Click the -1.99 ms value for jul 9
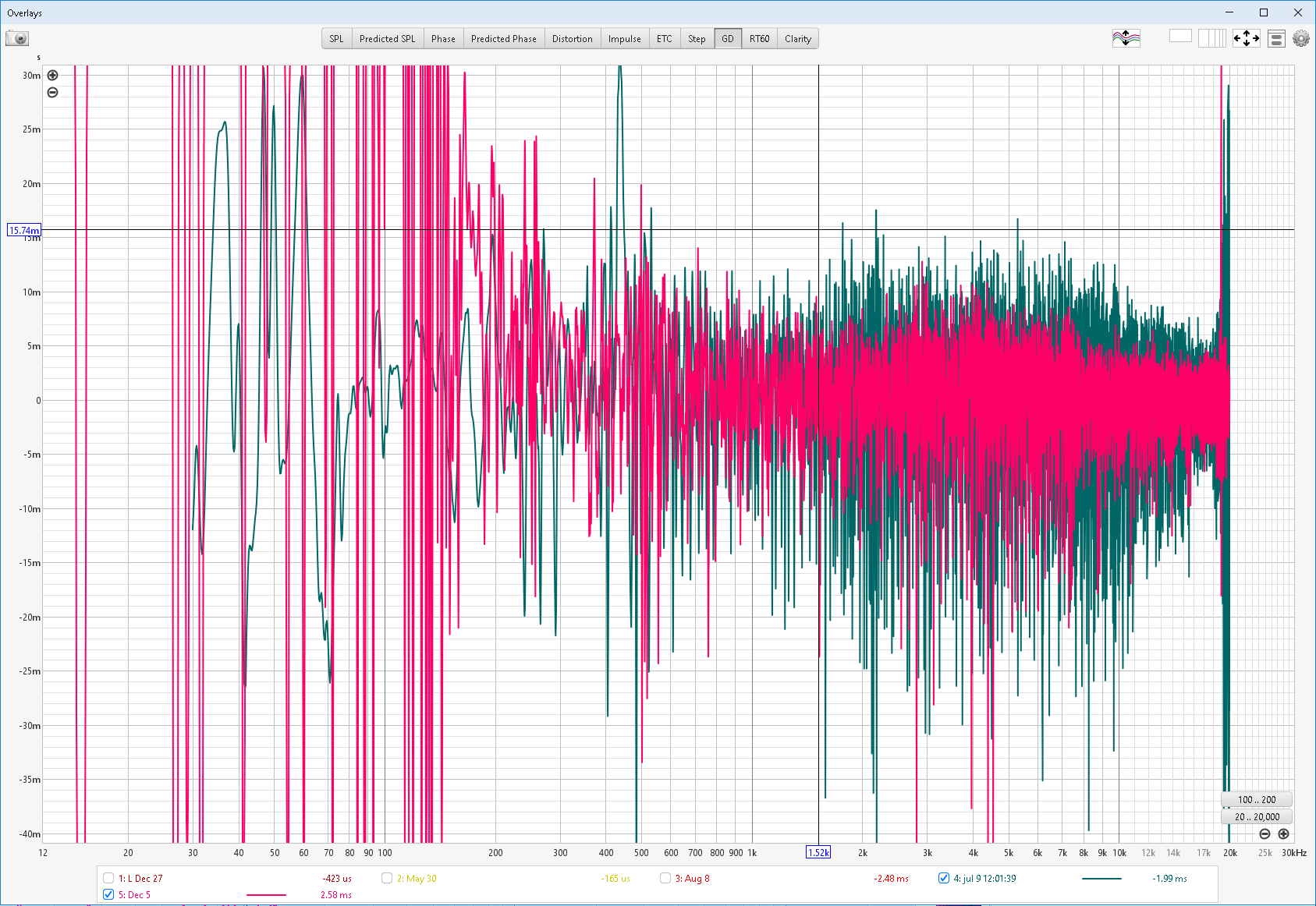 tap(1169, 879)
